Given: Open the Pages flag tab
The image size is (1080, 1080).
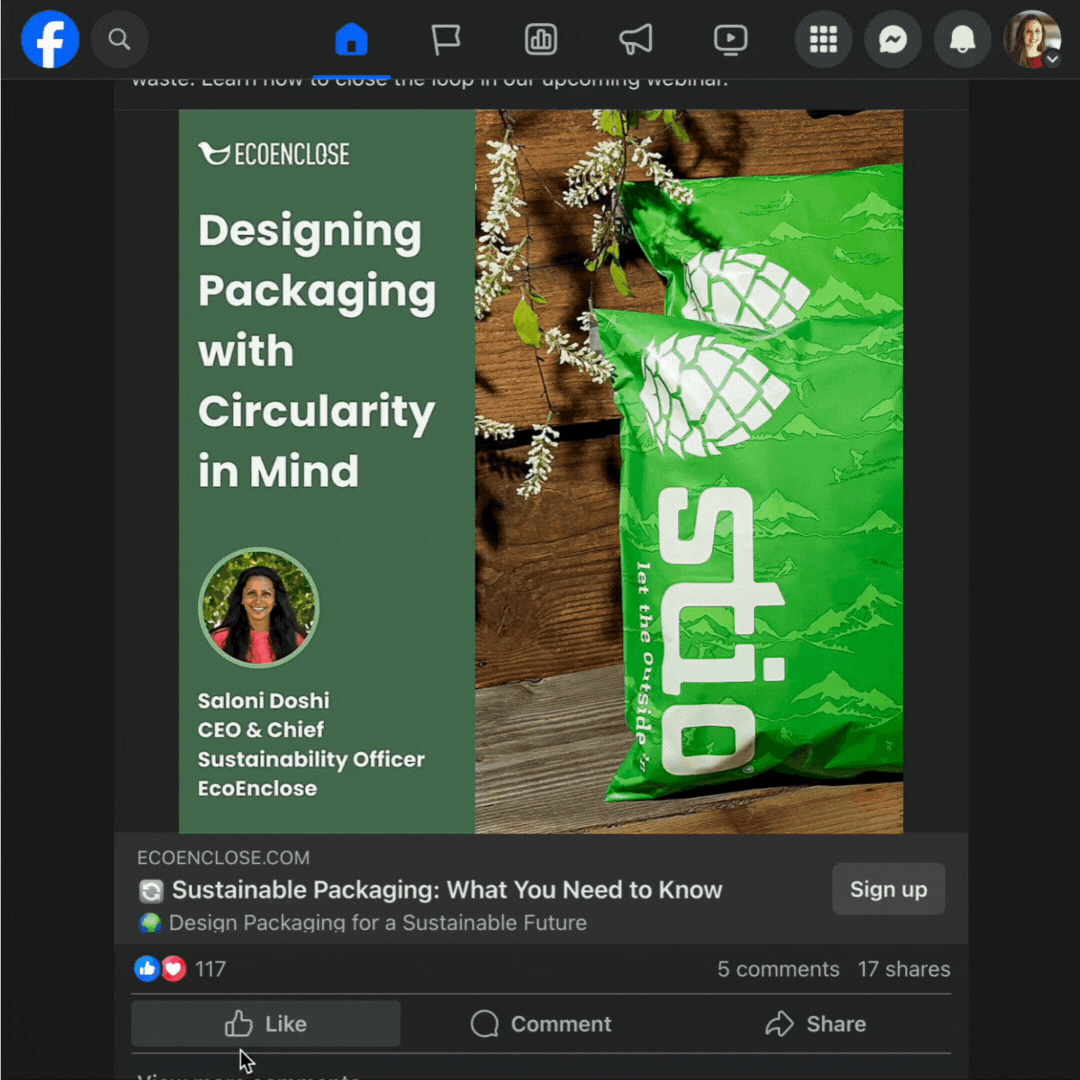Looking at the screenshot, I should point(446,39).
